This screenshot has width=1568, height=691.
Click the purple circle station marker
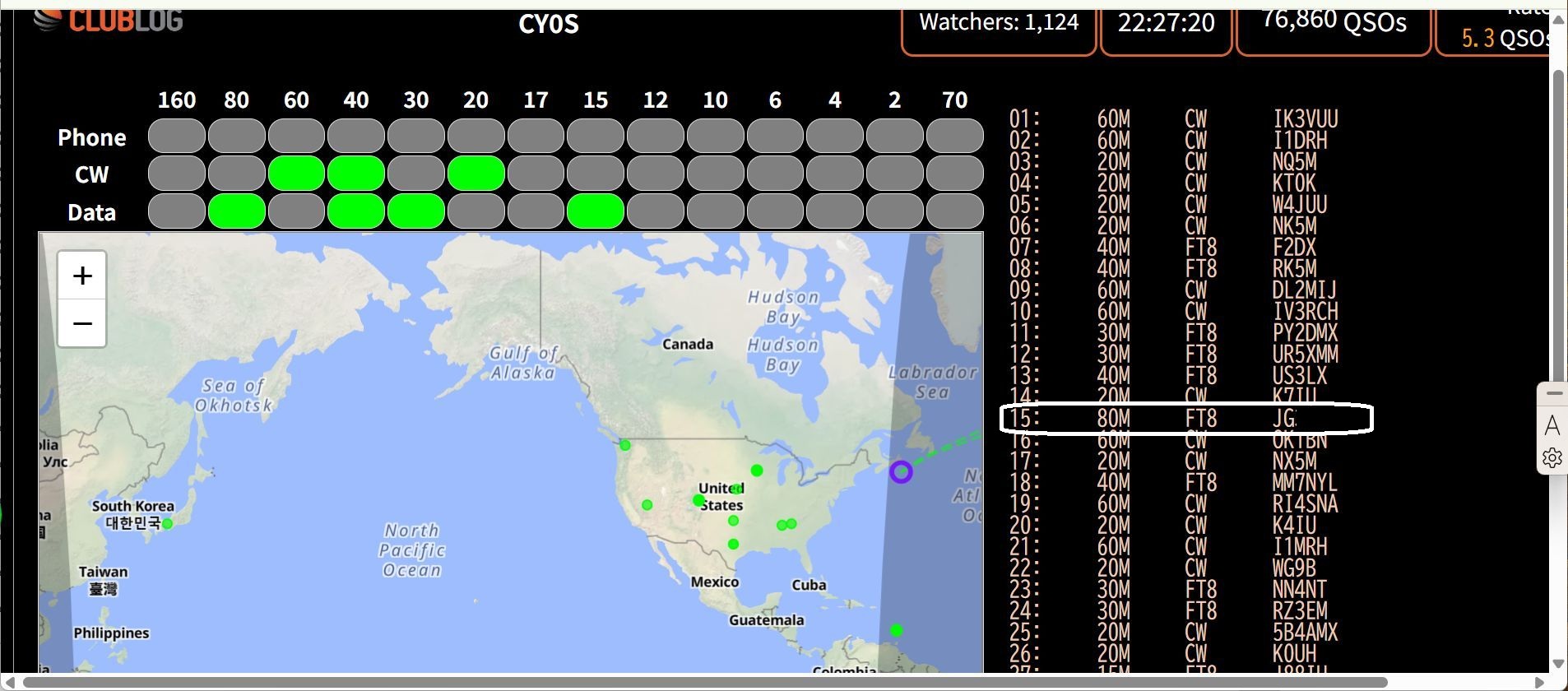pyautogui.click(x=901, y=471)
